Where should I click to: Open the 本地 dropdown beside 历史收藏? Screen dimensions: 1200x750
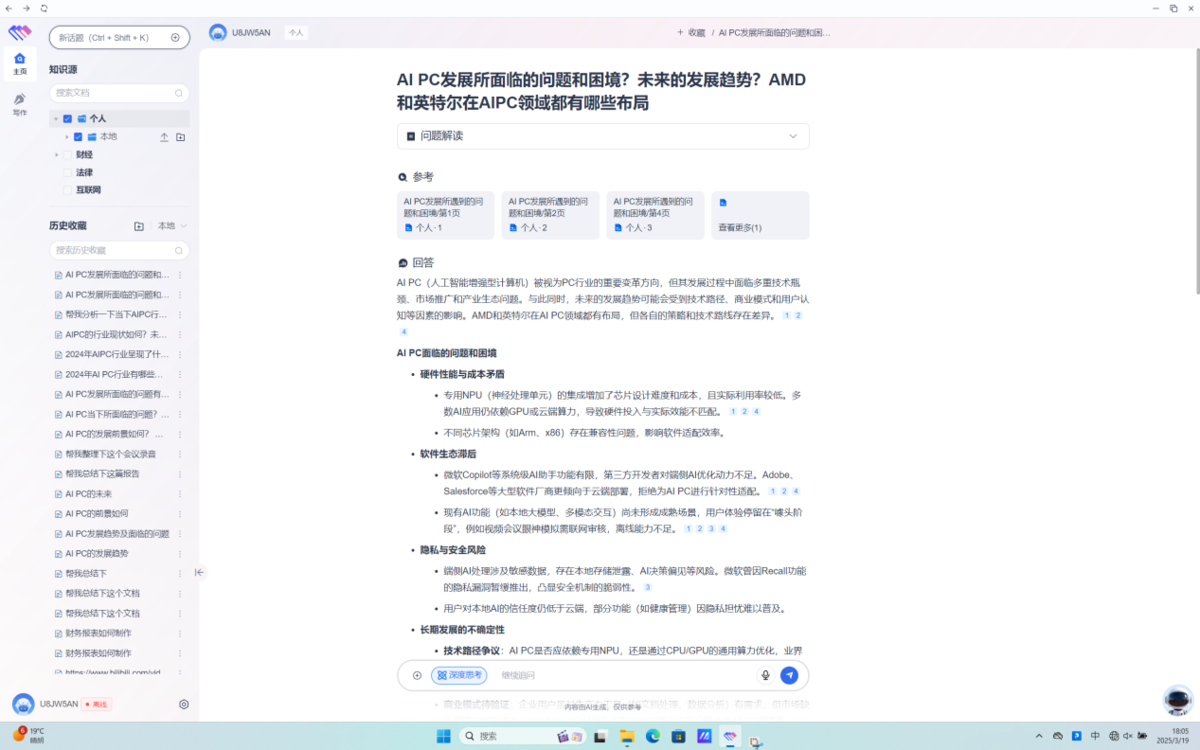coord(173,226)
